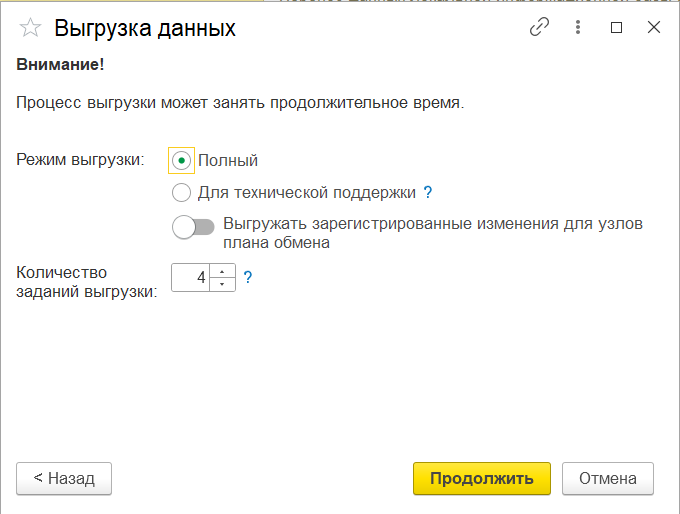680x514 pixels.
Task: Click the Количество заданий выгрузки label
Action: [87, 282]
